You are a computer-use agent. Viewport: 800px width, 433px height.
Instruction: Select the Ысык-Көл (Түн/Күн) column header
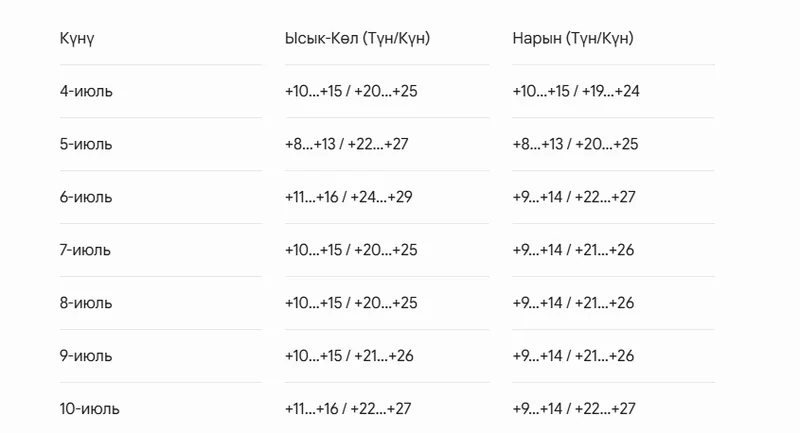tap(357, 38)
